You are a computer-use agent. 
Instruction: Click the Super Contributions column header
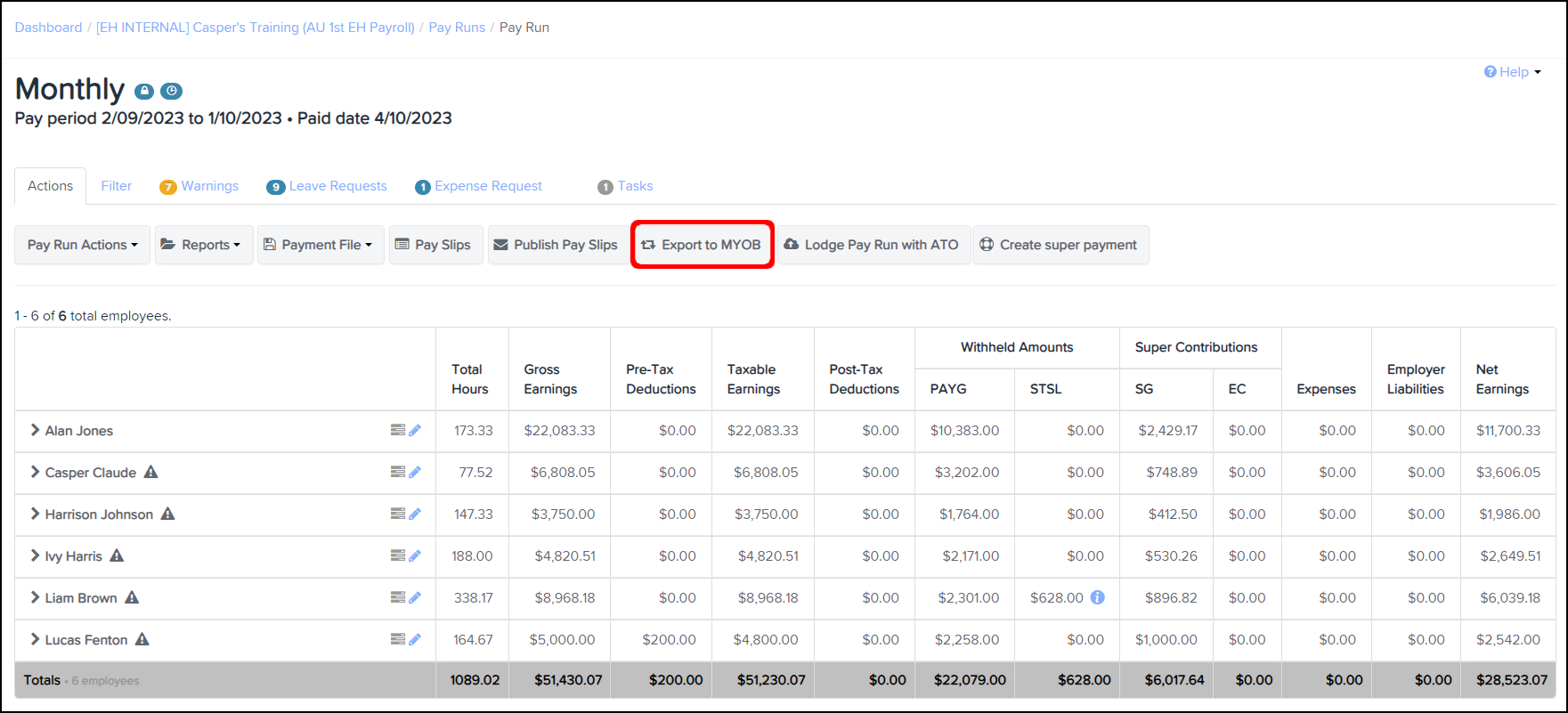point(1196,347)
